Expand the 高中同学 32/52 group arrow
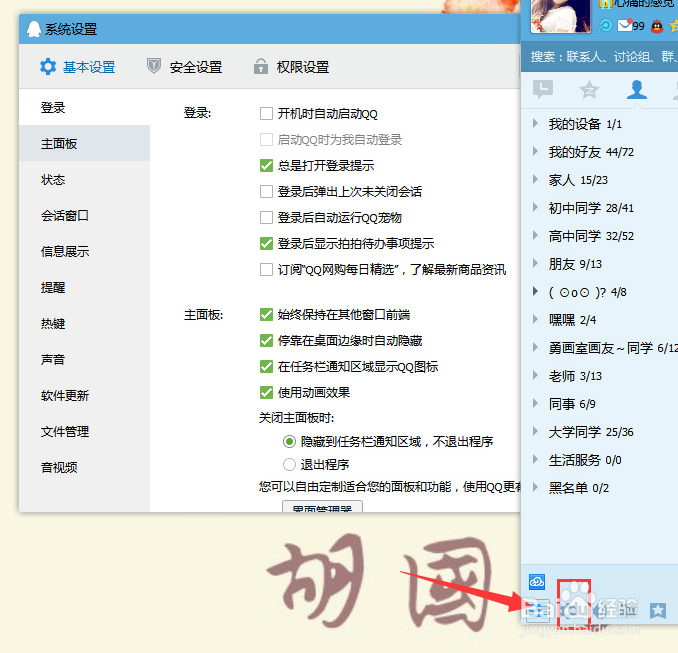 tap(535, 235)
